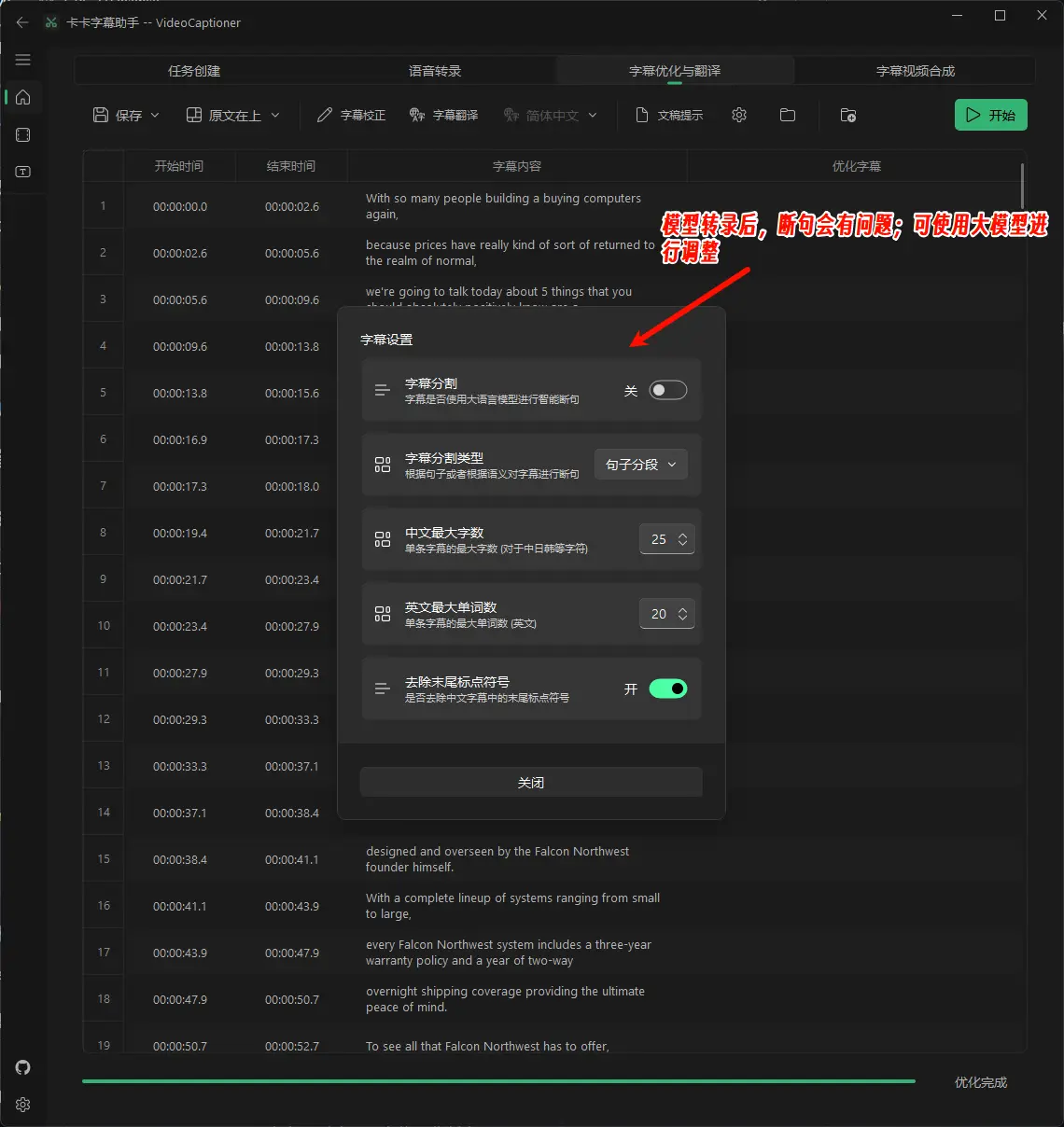The width and height of the screenshot is (1064, 1127).
Task: Click the 关闭 button in dialog
Action: coord(530,783)
